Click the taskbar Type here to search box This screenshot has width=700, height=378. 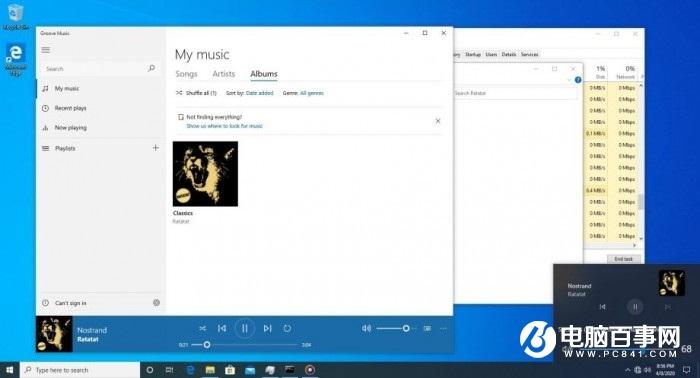pyautogui.click(x=80, y=370)
